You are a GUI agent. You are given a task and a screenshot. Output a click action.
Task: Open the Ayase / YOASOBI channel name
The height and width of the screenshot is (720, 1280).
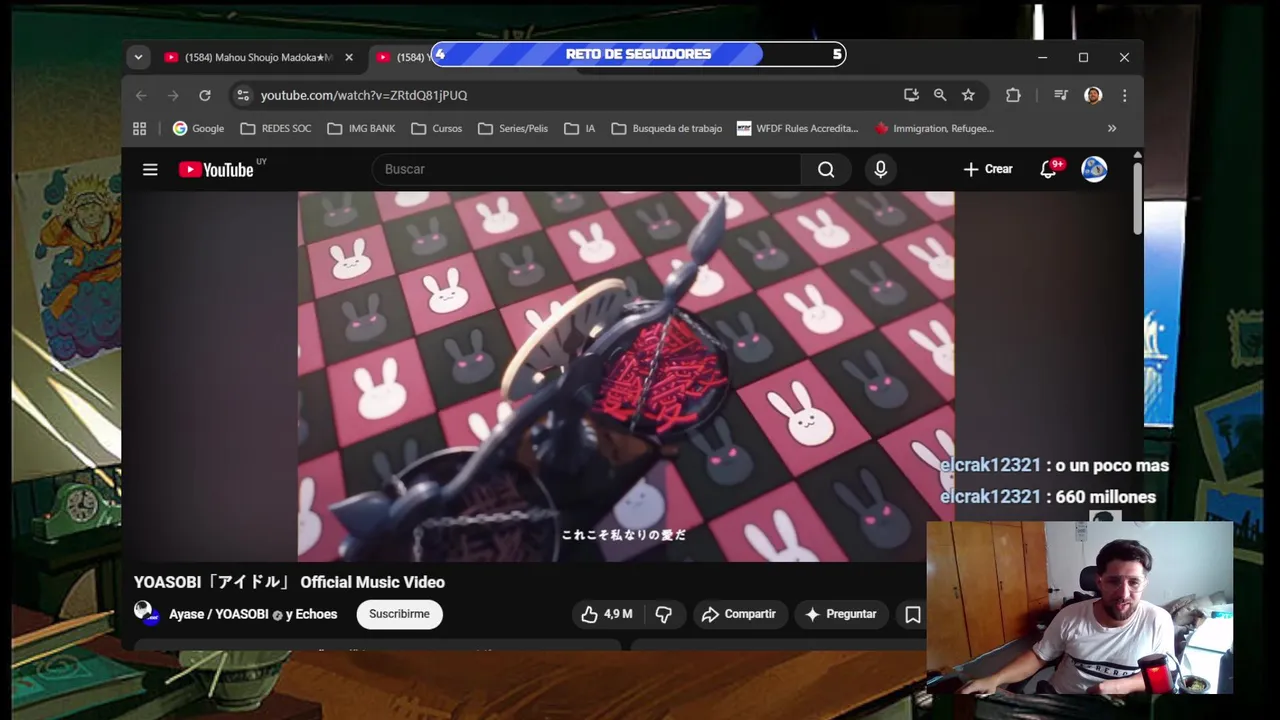(x=219, y=614)
